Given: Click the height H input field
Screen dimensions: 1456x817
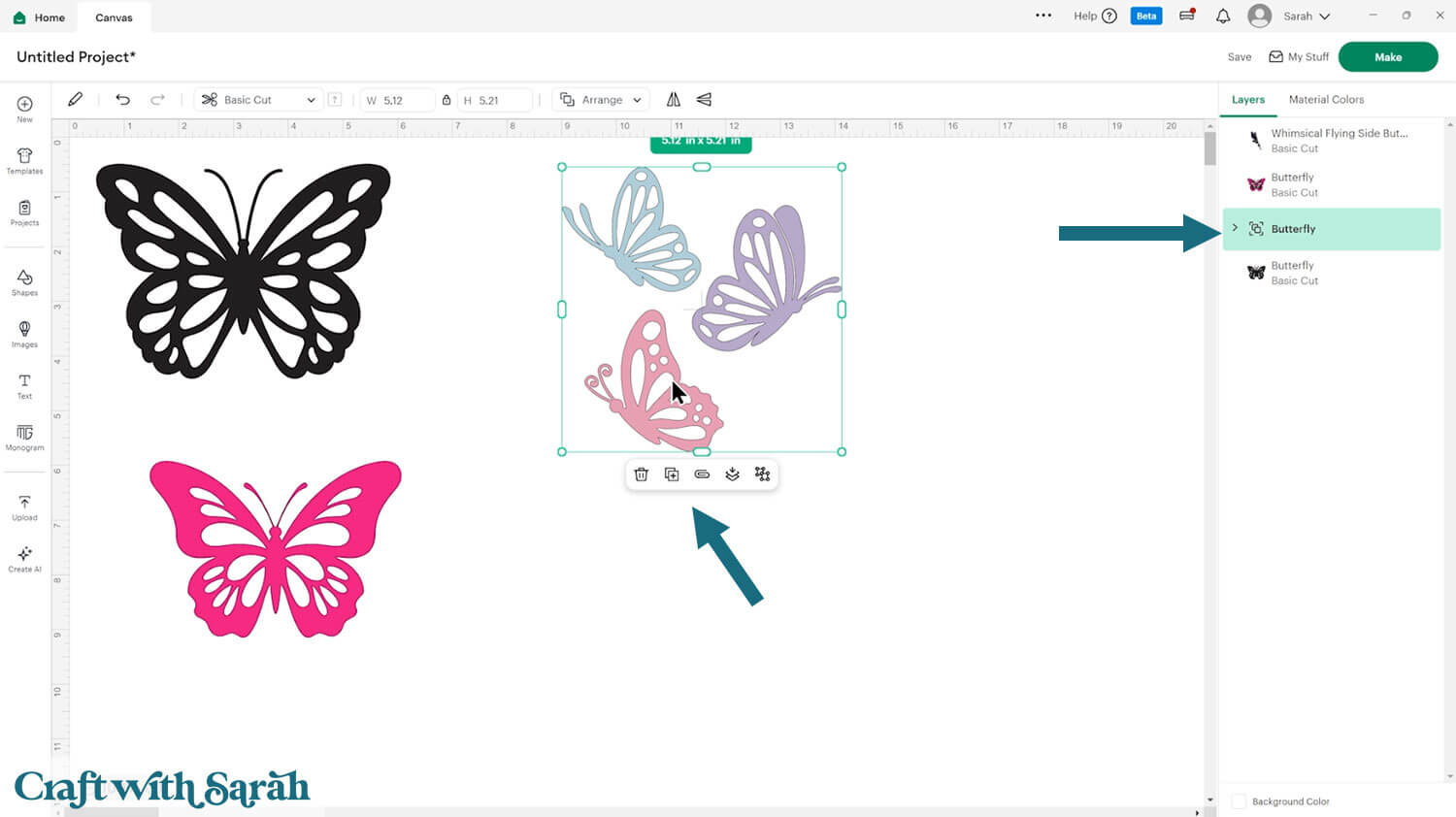Looking at the screenshot, I should click(495, 100).
